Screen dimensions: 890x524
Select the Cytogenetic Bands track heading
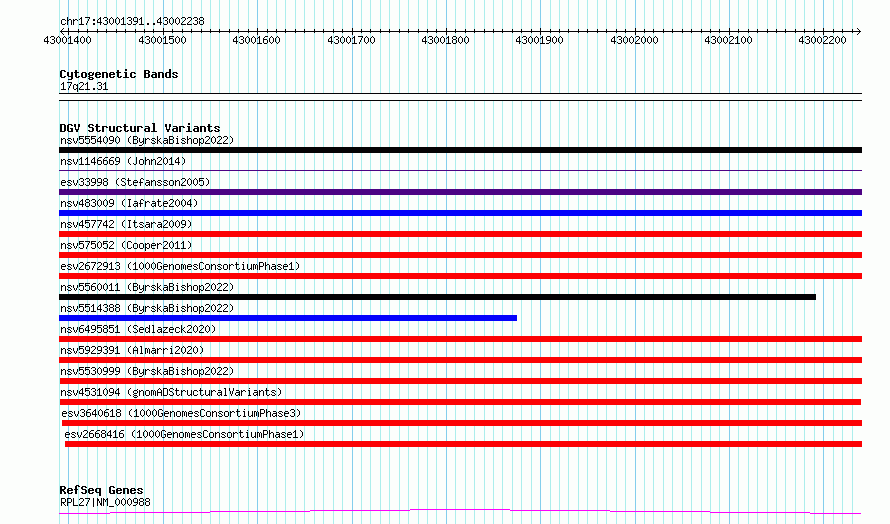[x=119, y=74]
